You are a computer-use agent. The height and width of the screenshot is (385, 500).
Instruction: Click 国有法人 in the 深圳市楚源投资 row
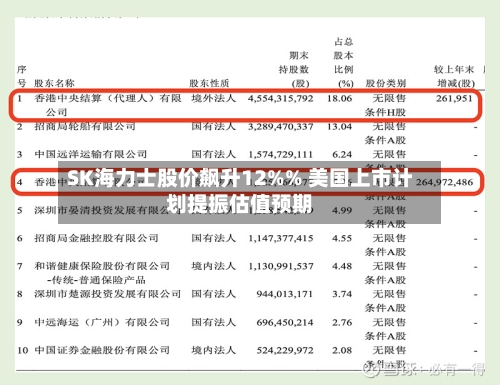(213, 294)
